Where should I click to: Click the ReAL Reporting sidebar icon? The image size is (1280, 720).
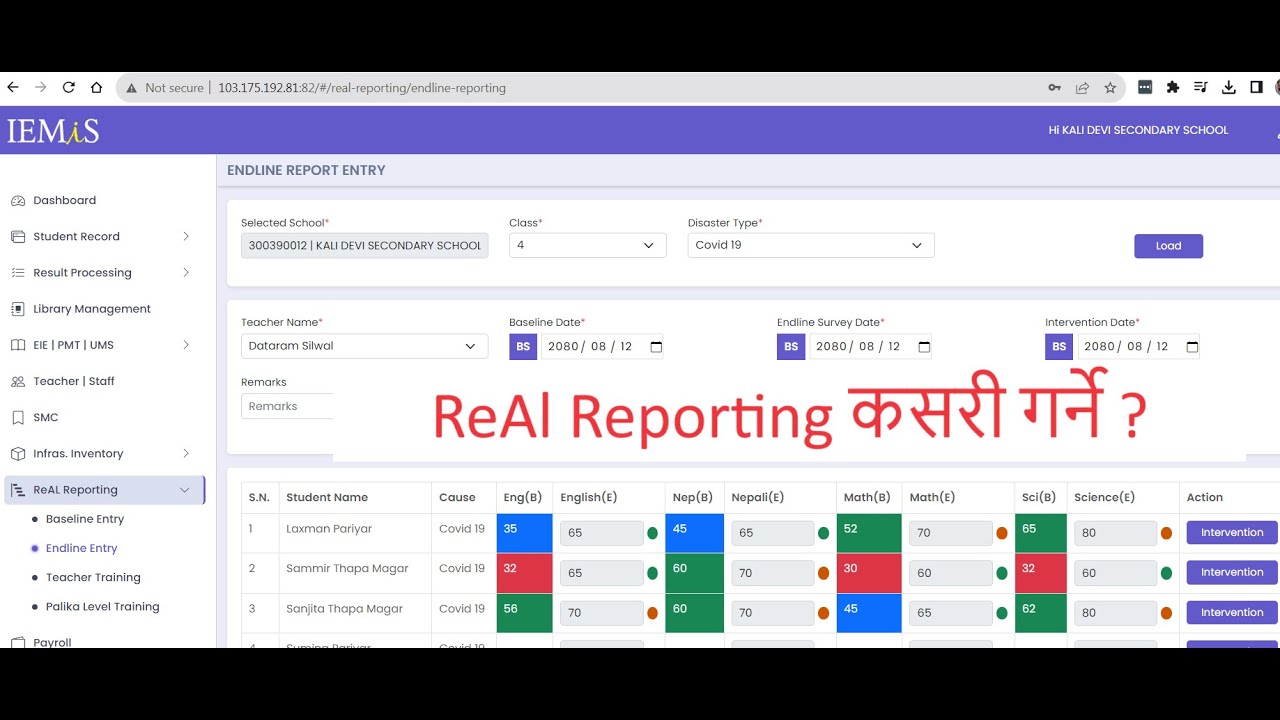18,490
